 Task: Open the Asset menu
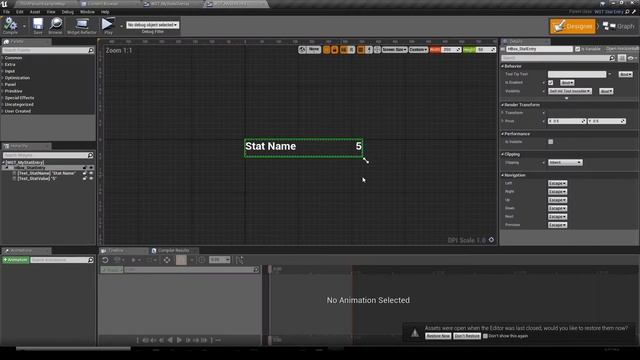[35, 12]
